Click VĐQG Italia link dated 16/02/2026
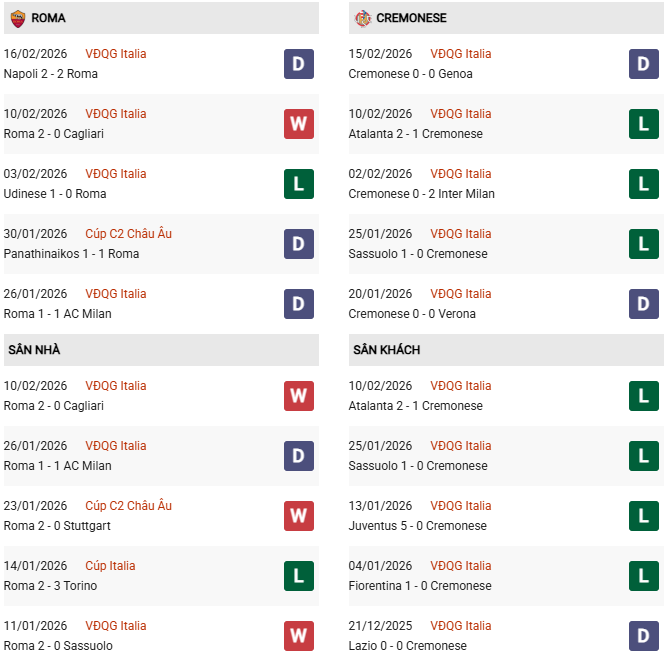Screen dimensions: 666x663 [x=115, y=54]
